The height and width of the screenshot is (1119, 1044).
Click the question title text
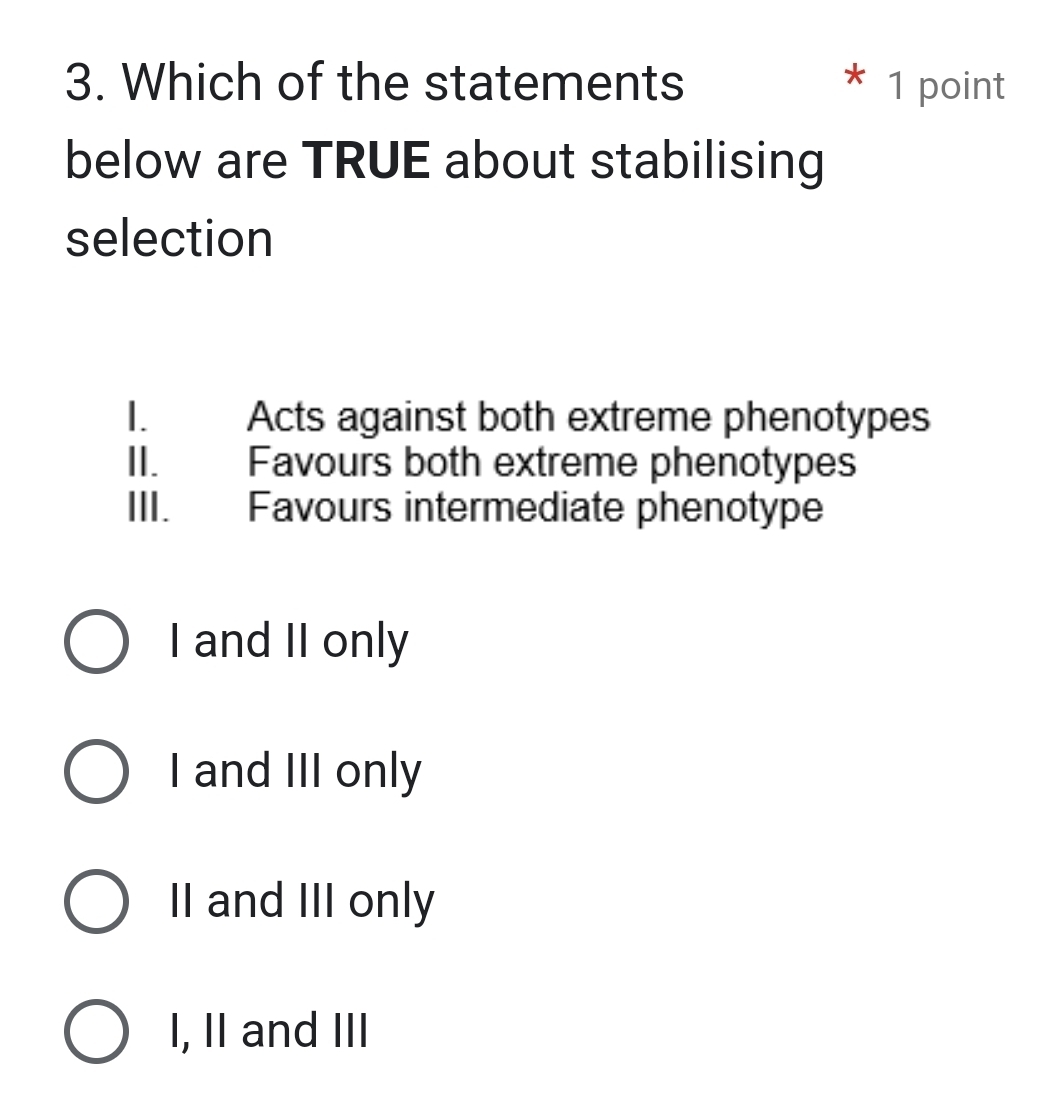click(x=373, y=83)
